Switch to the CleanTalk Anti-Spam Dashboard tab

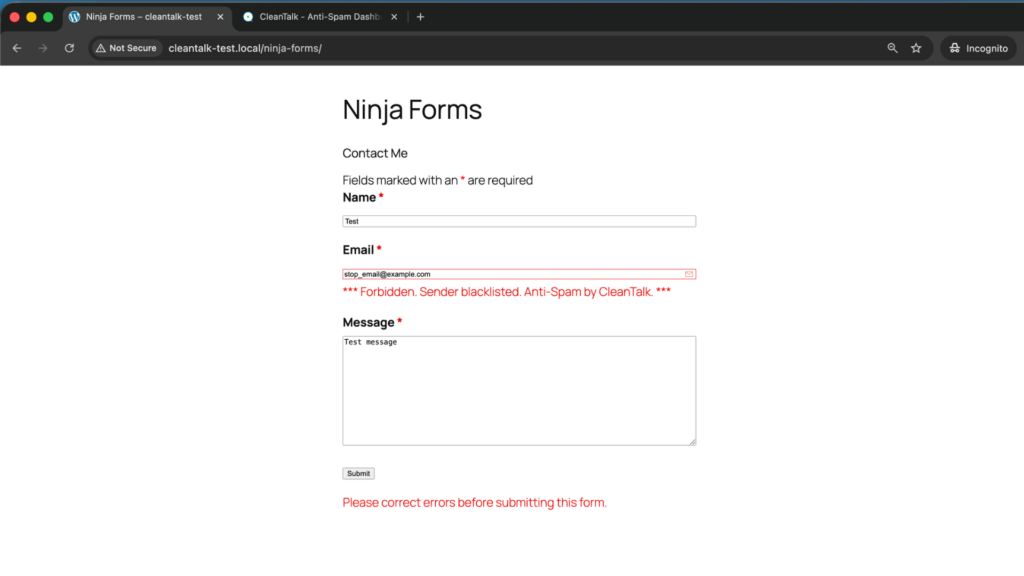[319, 17]
